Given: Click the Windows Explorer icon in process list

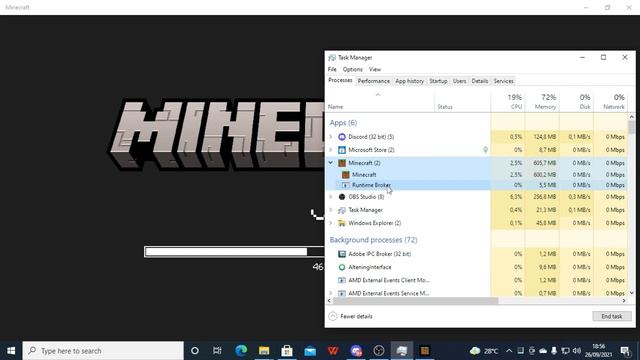Looking at the screenshot, I should tap(342, 223).
